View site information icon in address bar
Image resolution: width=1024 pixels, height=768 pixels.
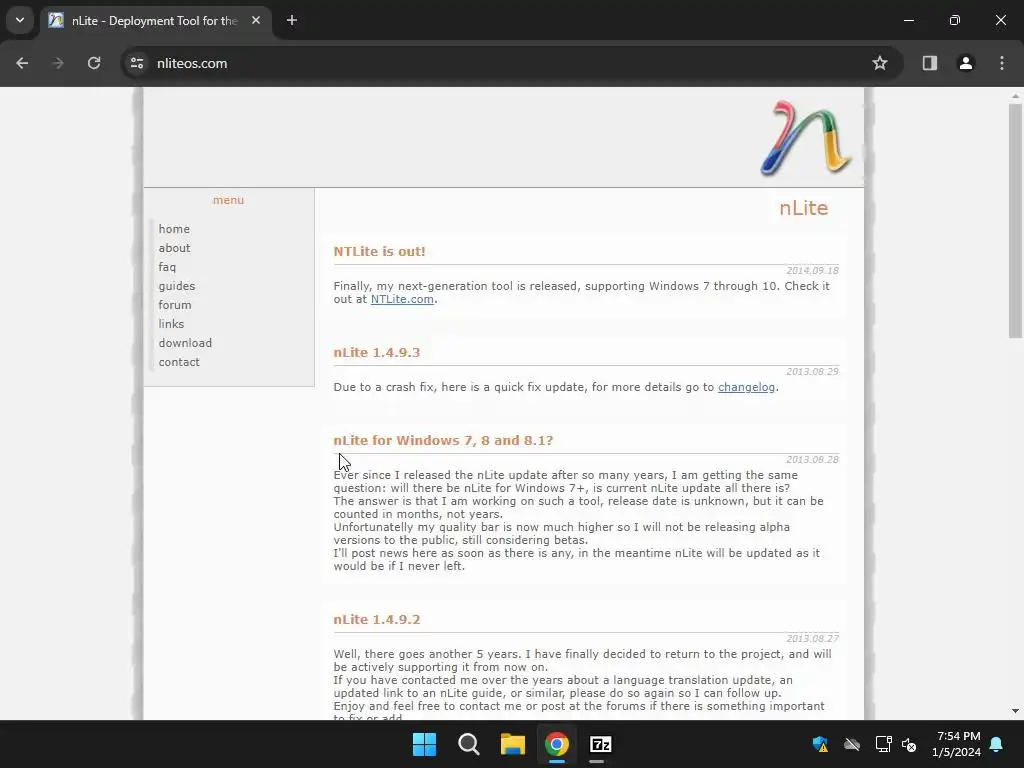[x=137, y=63]
